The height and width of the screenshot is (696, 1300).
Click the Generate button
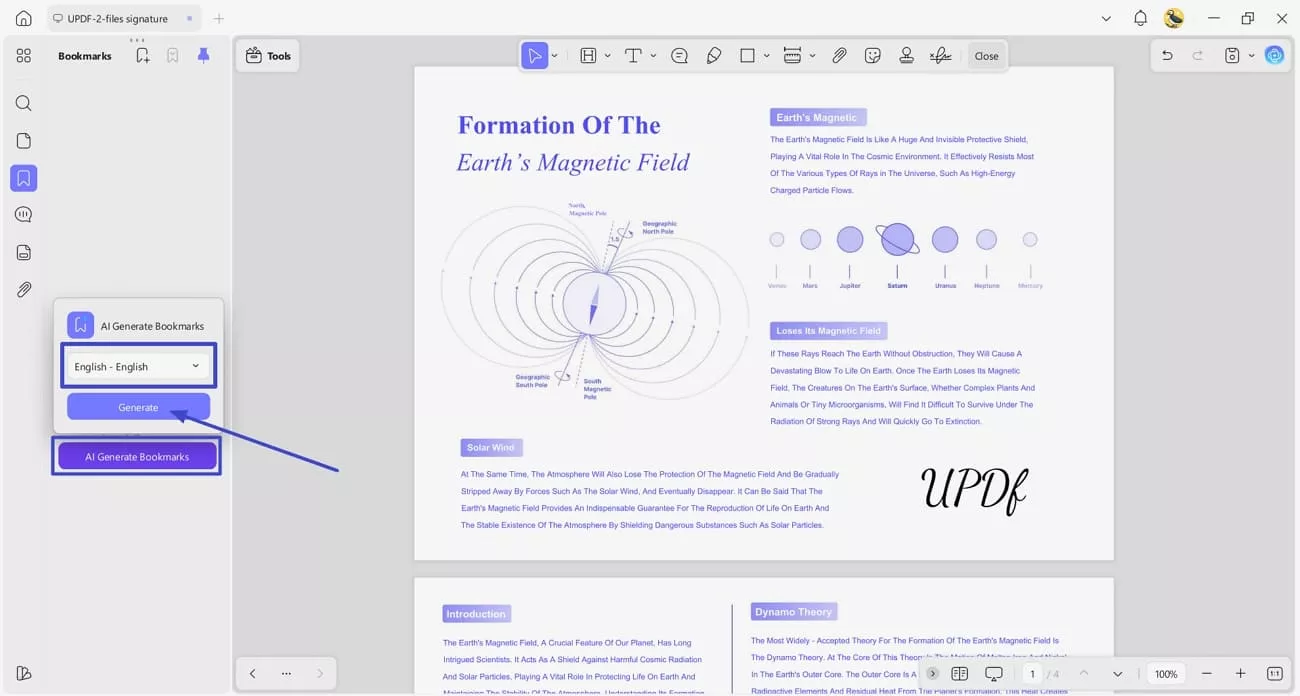pyautogui.click(x=138, y=407)
